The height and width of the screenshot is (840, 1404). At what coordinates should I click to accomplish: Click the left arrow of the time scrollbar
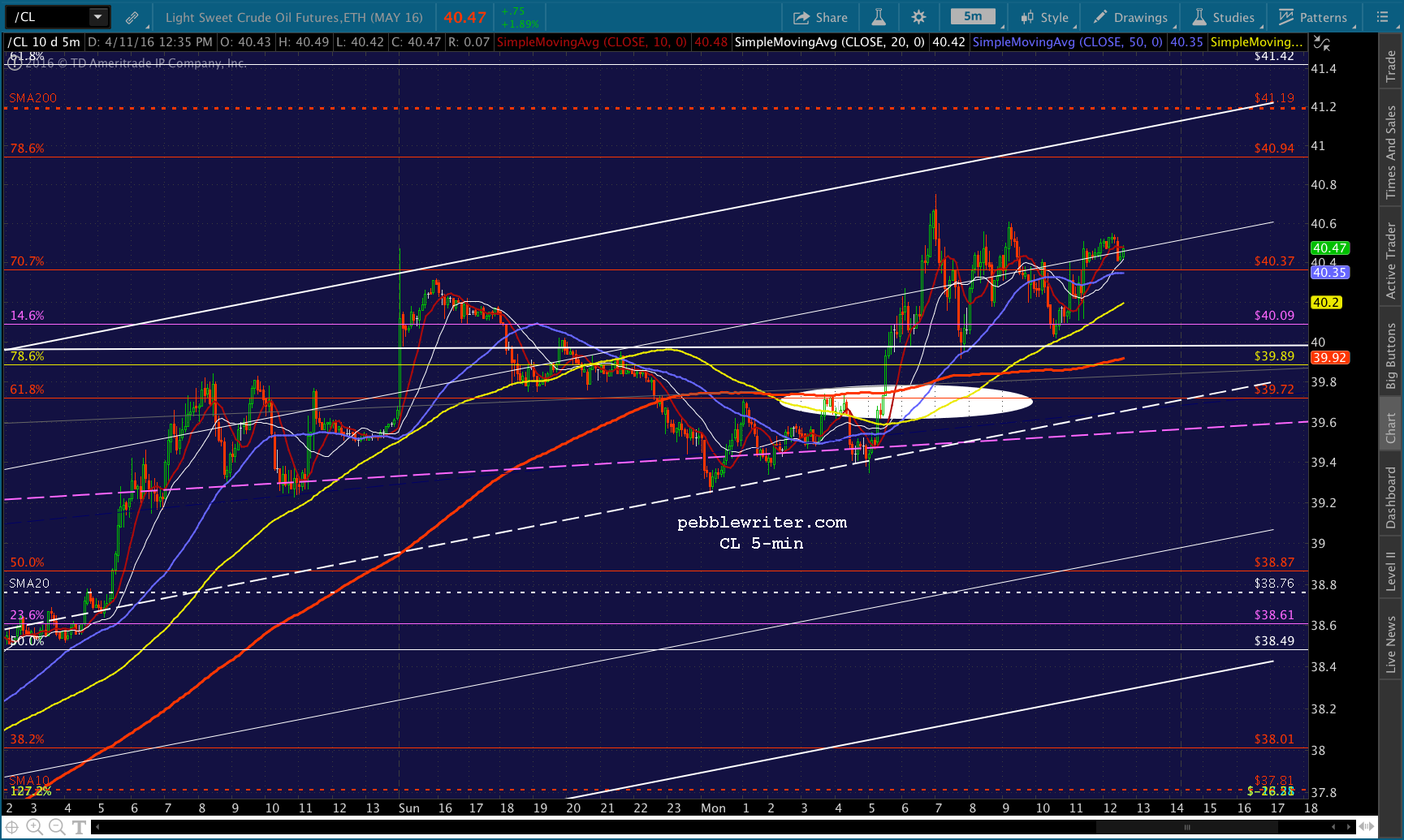click(97, 828)
